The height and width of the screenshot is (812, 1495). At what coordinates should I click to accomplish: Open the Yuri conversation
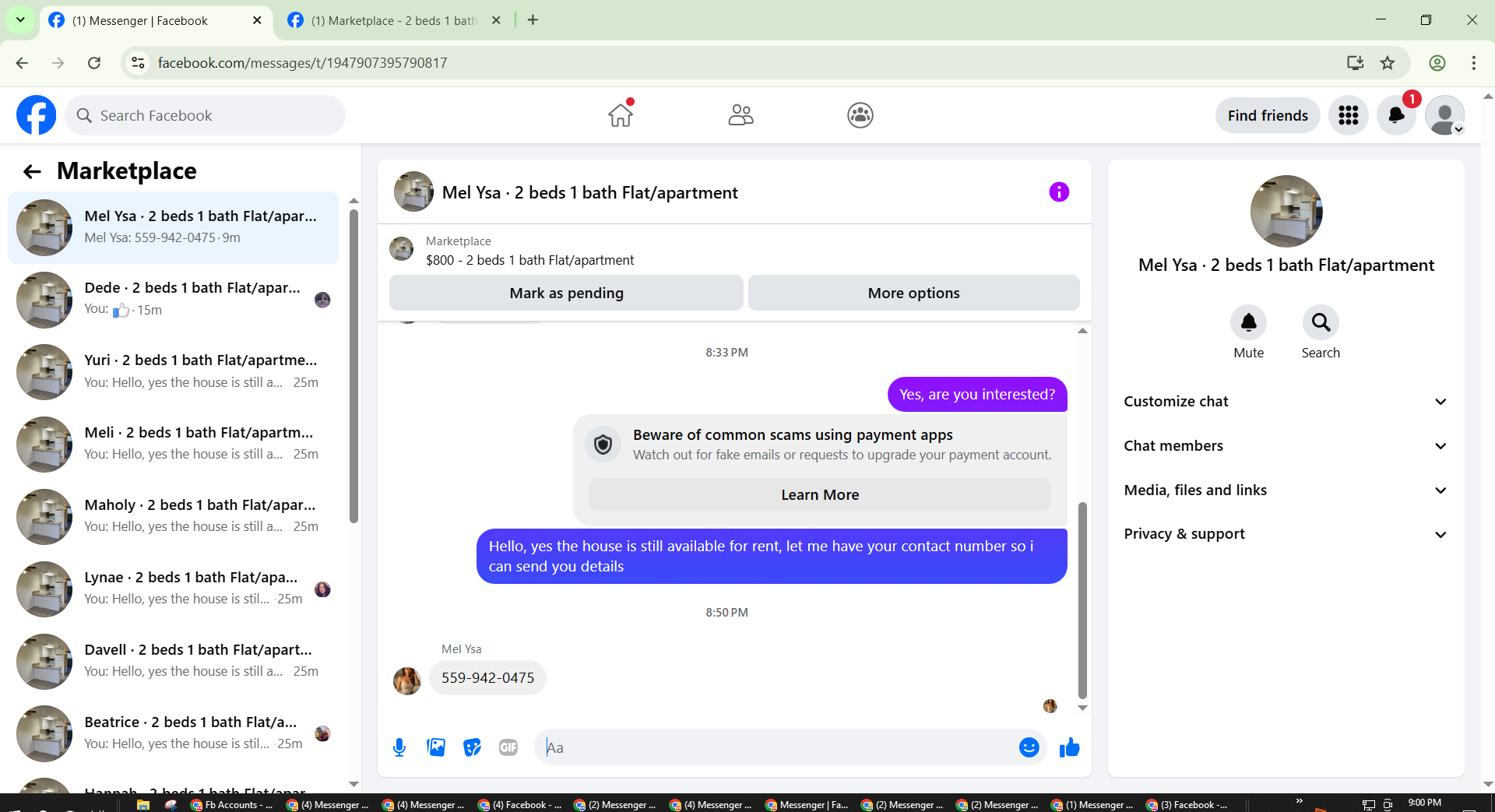pyautogui.click(x=173, y=372)
